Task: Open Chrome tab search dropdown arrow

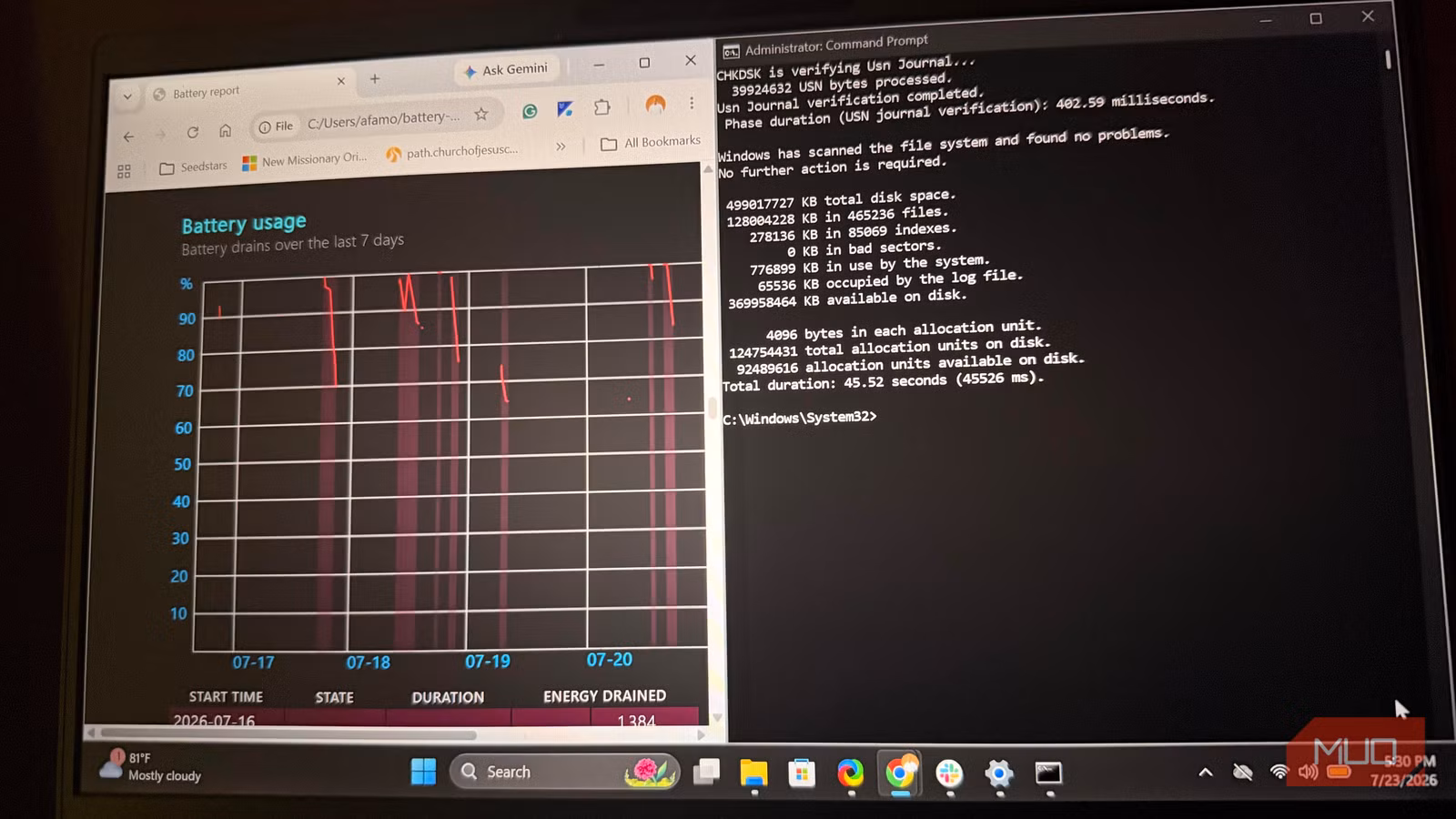Action: (127, 96)
